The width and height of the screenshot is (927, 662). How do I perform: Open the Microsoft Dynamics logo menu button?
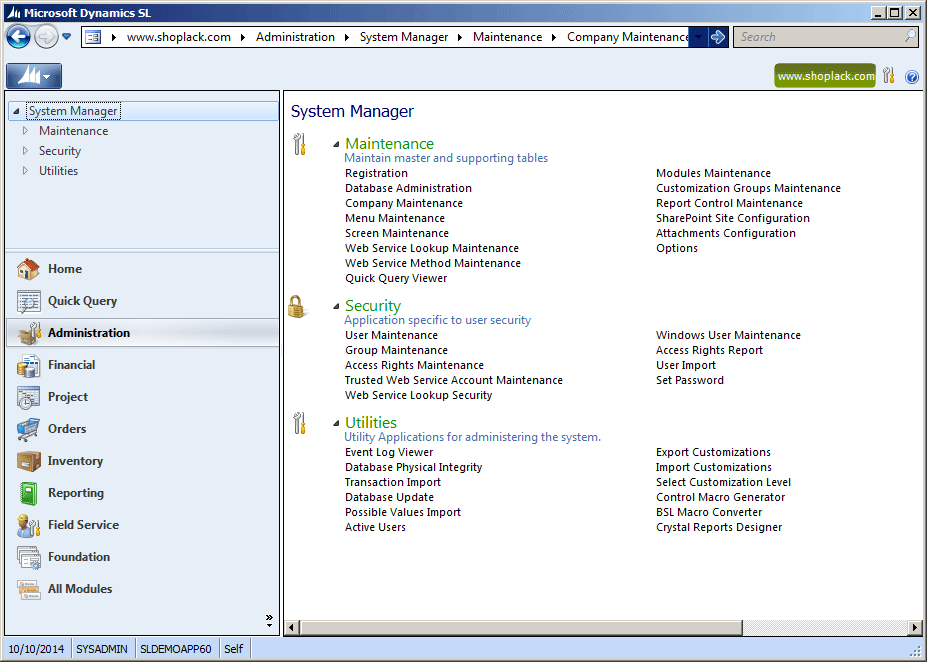[34, 76]
